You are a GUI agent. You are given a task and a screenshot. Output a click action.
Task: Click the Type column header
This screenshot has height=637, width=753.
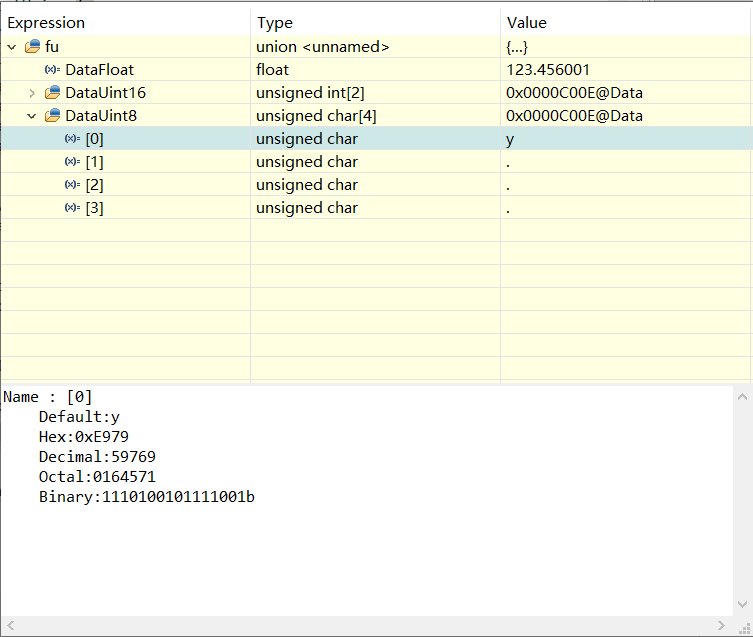pyautogui.click(x=275, y=23)
